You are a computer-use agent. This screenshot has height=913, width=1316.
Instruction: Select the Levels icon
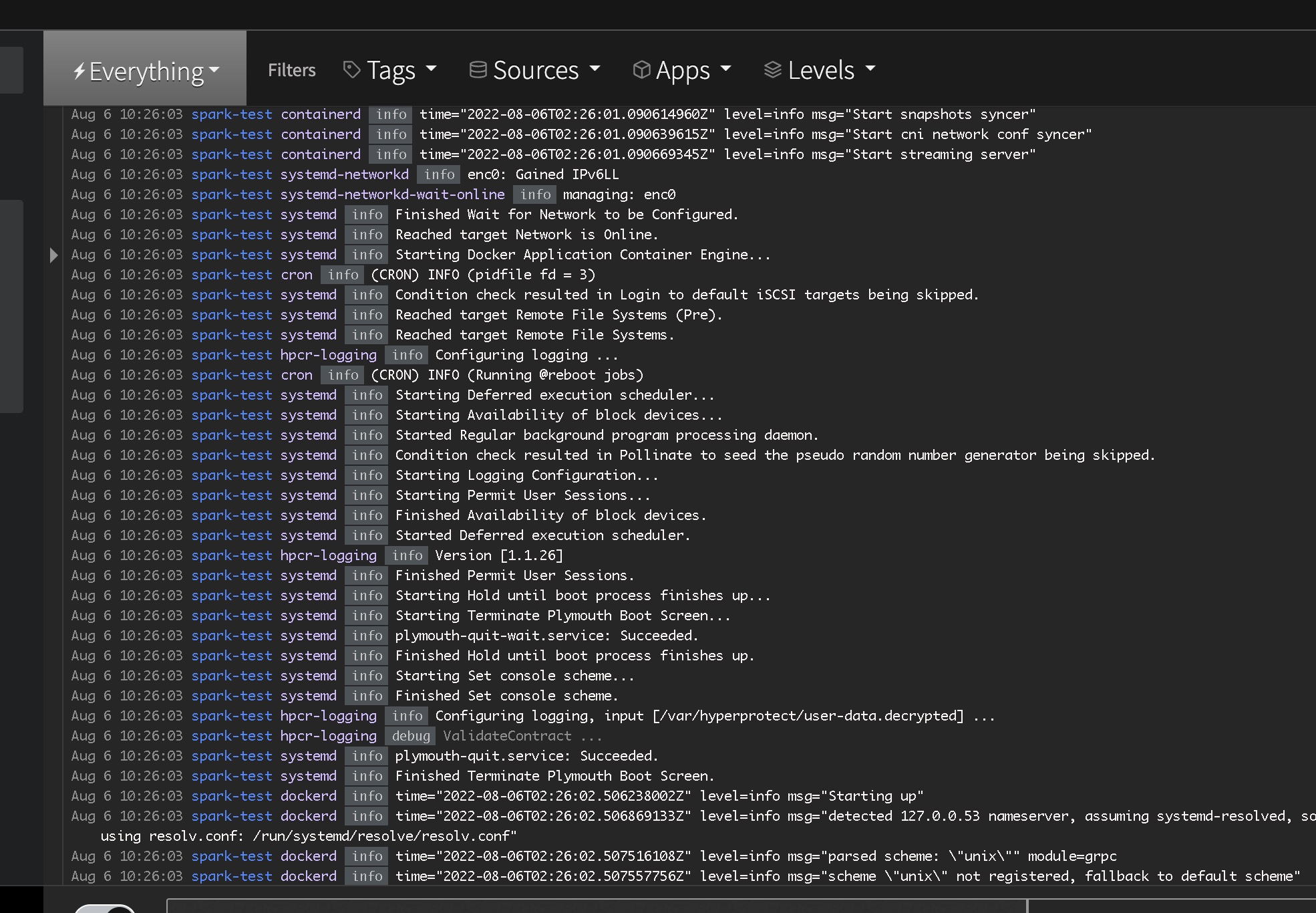pyautogui.click(x=771, y=69)
